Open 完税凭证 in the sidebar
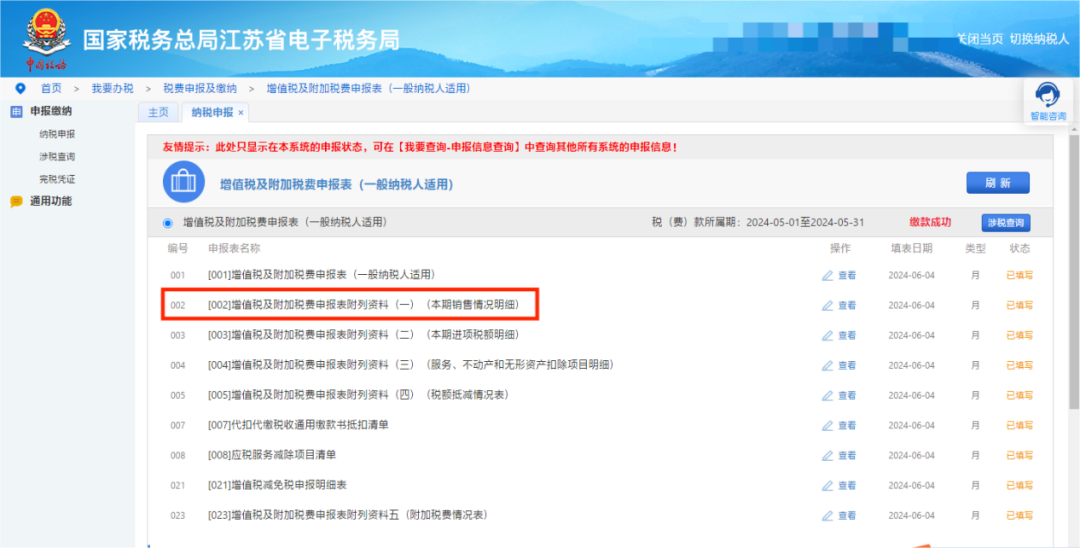This screenshot has height=548, width=1080. pyautogui.click(x=57, y=179)
